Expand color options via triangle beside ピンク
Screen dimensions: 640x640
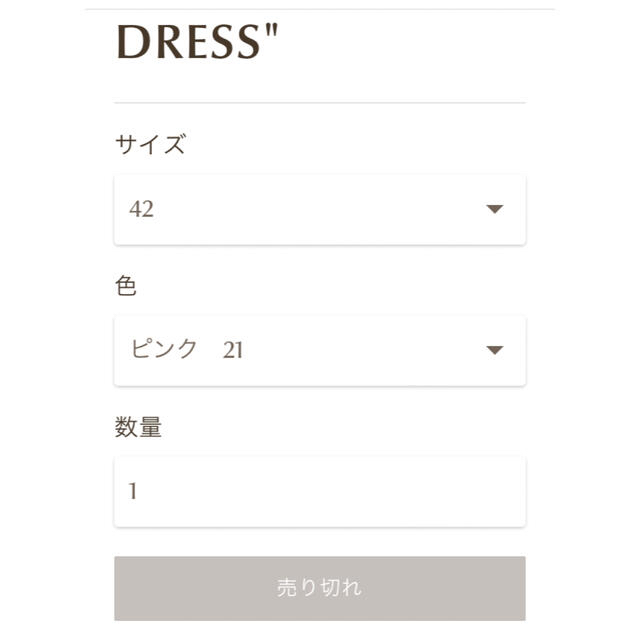(x=495, y=350)
